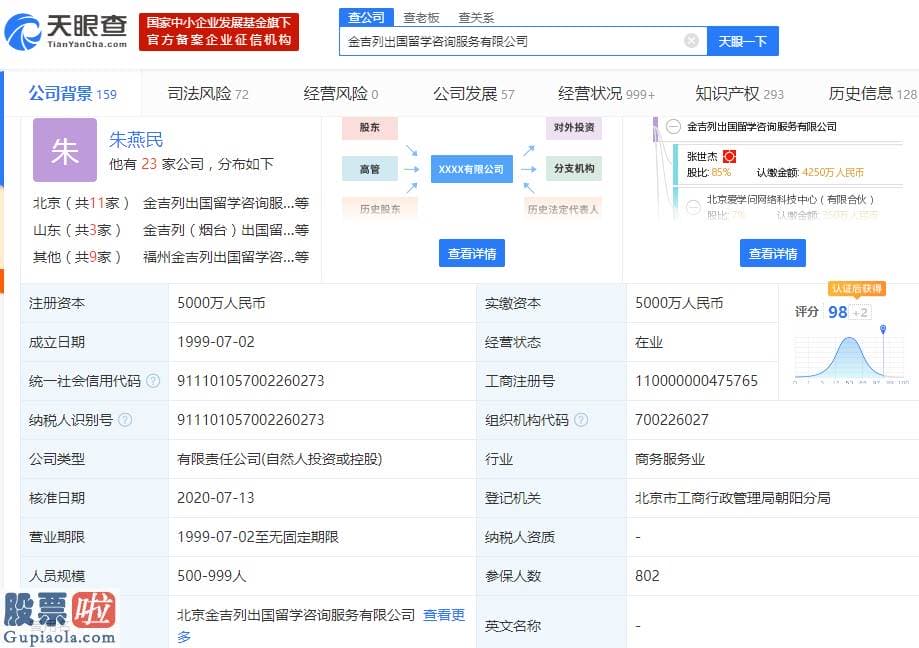The width and height of the screenshot is (919, 648).
Task: Click 查看详情 under the relationship diagram
Action: click(472, 253)
